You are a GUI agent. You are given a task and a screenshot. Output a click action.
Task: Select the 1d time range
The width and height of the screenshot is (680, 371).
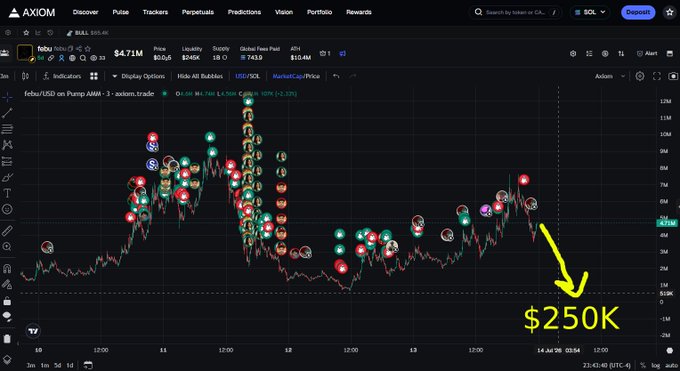[x=69, y=365]
